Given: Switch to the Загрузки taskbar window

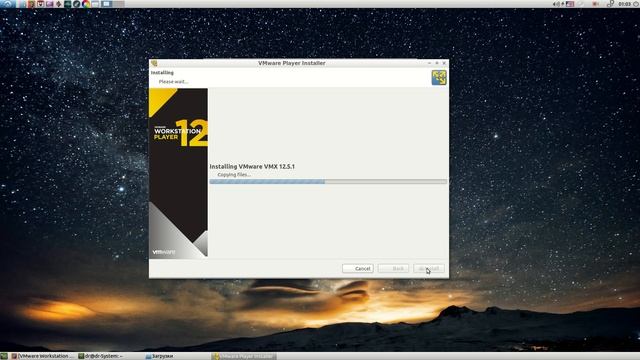Looking at the screenshot, I should coord(160,356).
